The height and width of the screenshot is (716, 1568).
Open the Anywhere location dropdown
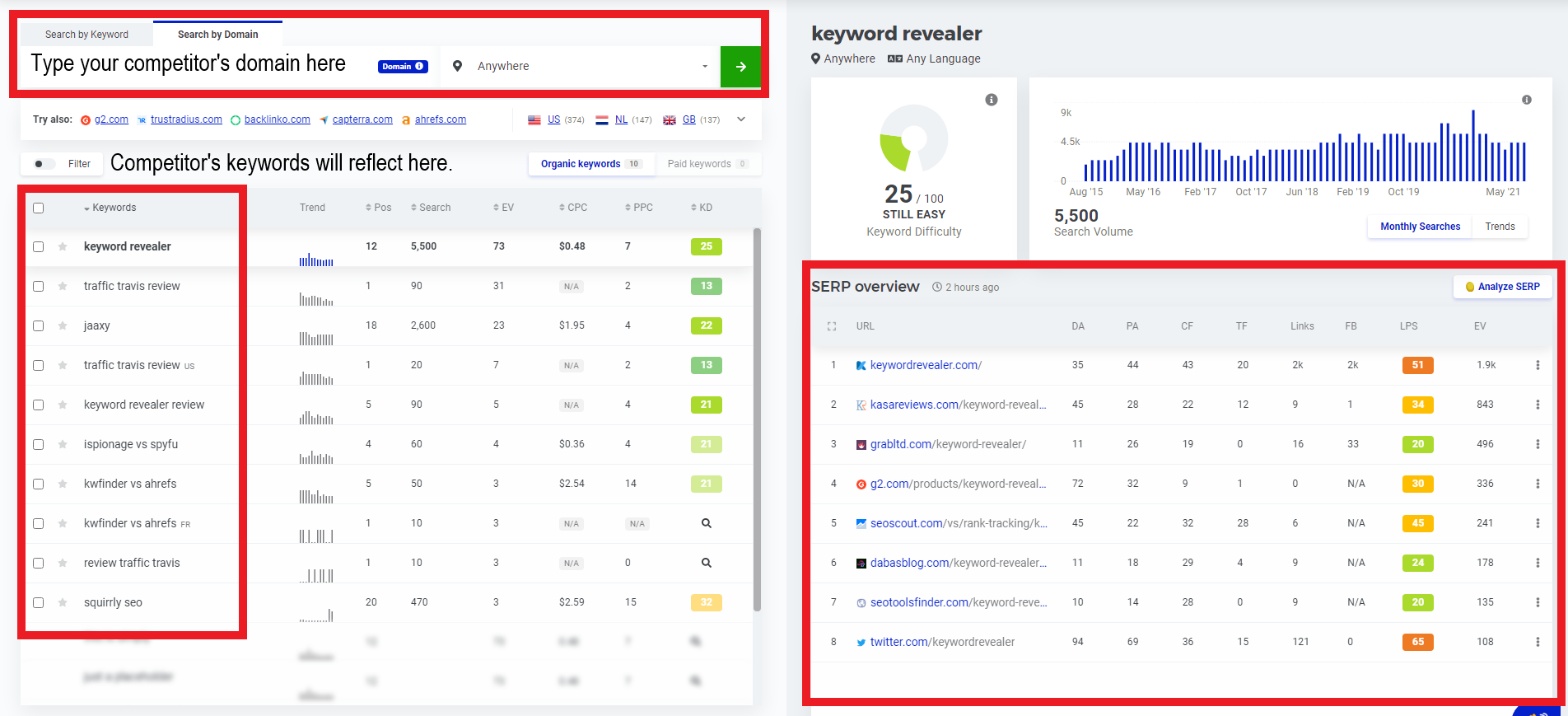tap(581, 67)
